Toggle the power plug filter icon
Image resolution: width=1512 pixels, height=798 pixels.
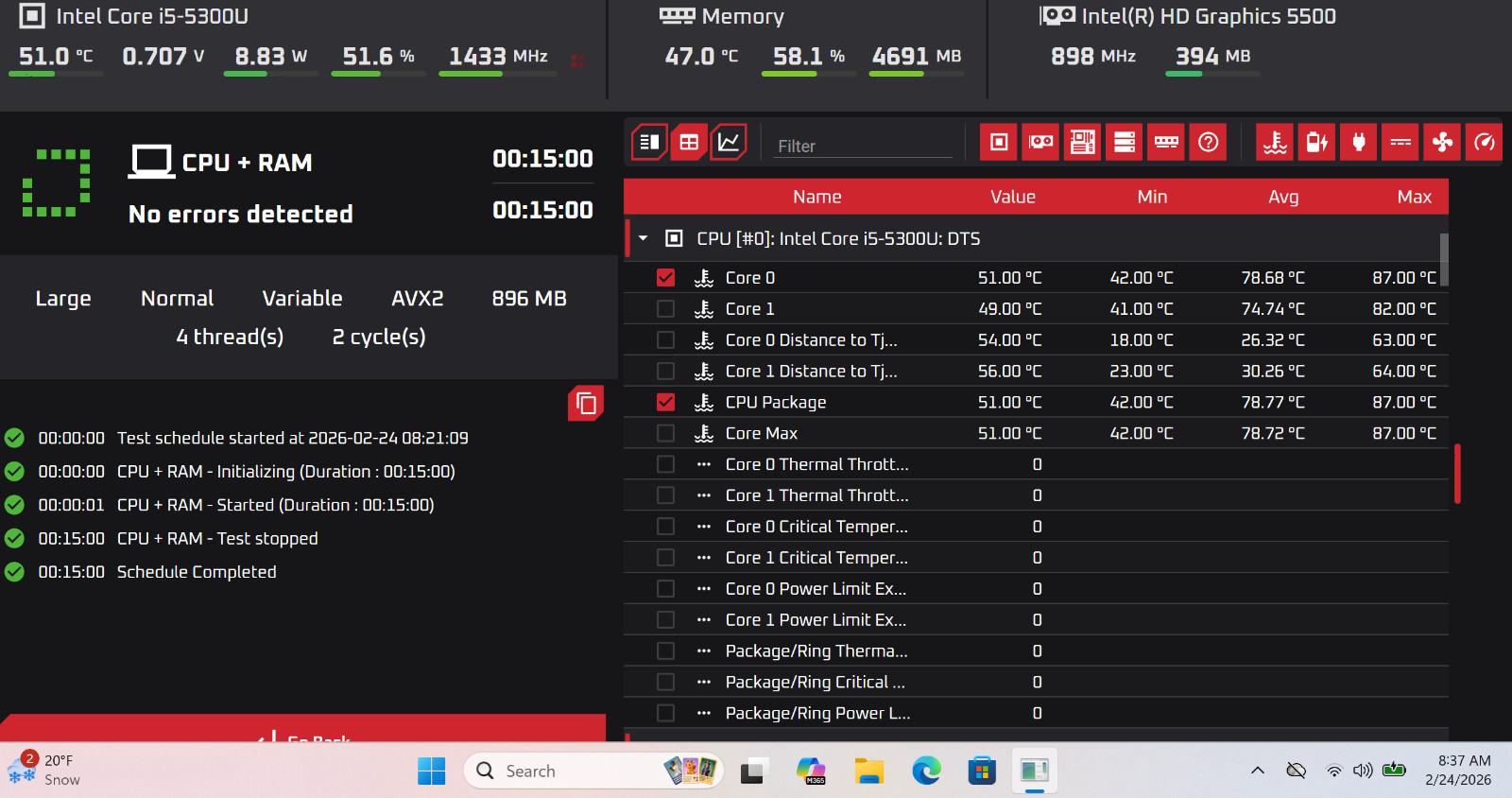click(x=1359, y=142)
